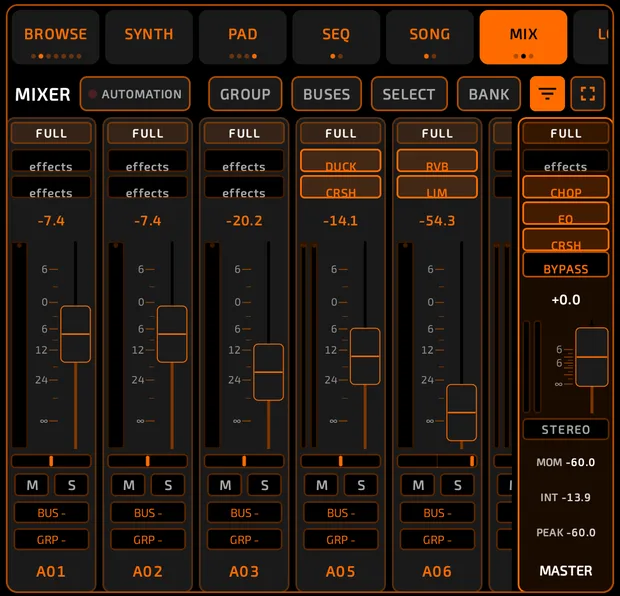Open the BANK selector
This screenshot has width=620, height=596.
(489, 94)
